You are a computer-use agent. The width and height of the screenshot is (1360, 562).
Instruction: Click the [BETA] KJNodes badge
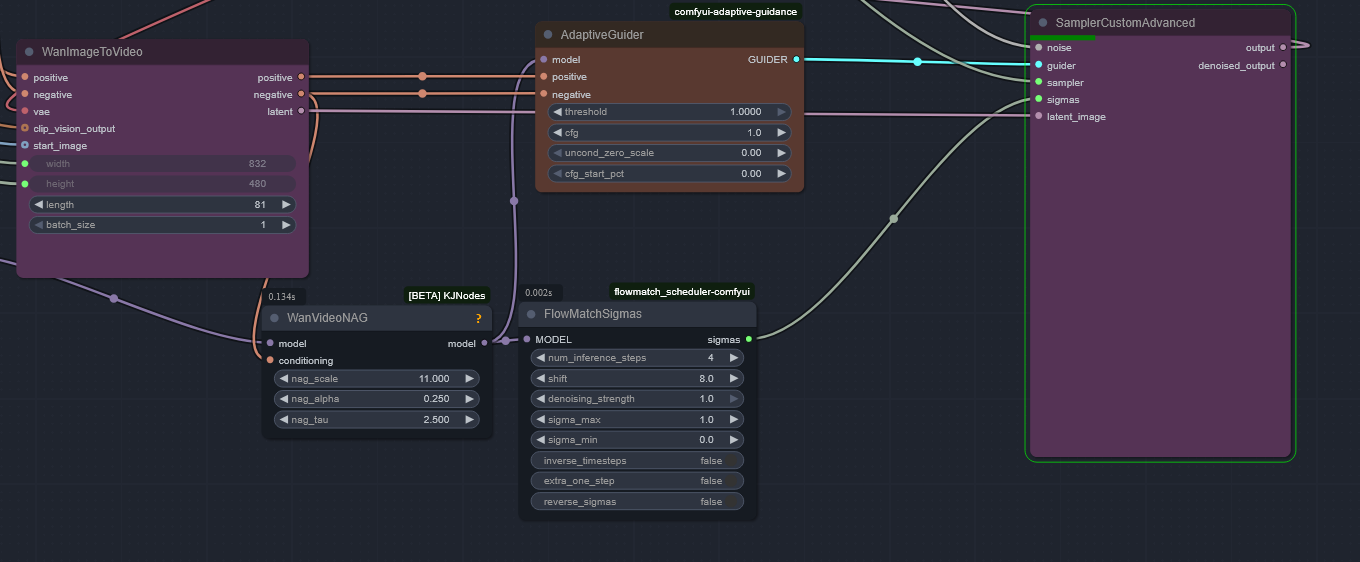click(x=447, y=295)
